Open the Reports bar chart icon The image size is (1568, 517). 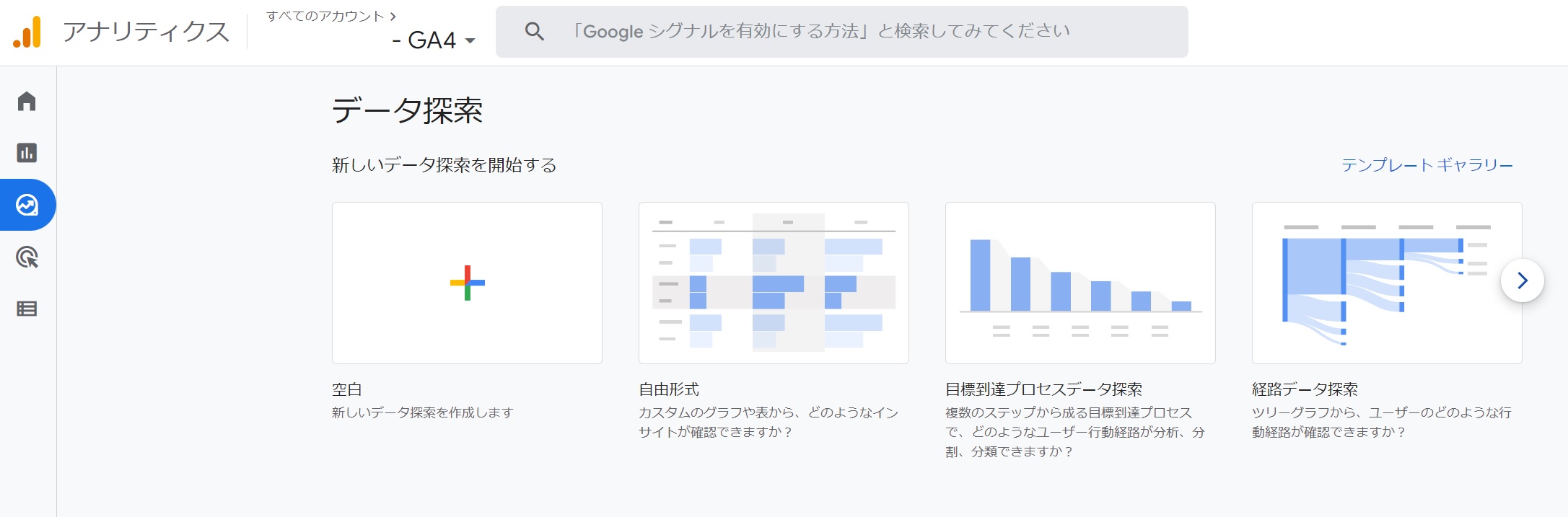click(27, 153)
